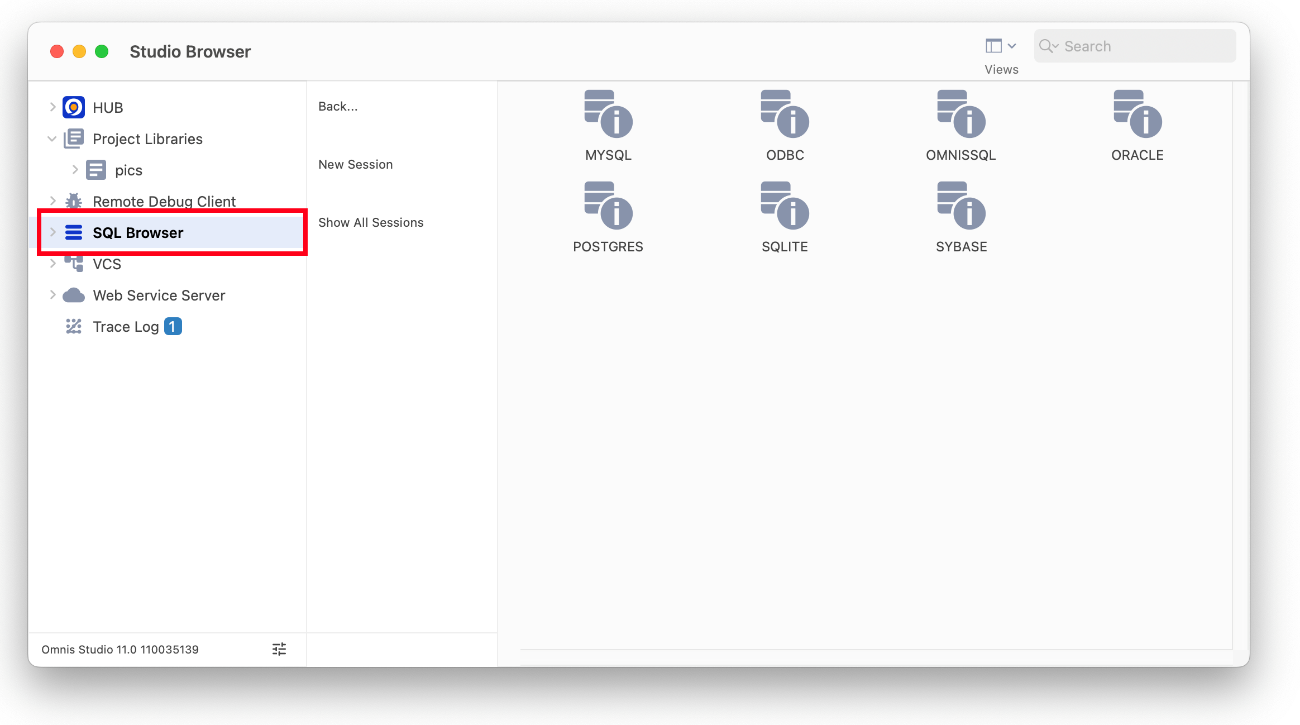The height and width of the screenshot is (725, 1300).
Task: Expand the Web Service Server node
Action: [53, 295]
